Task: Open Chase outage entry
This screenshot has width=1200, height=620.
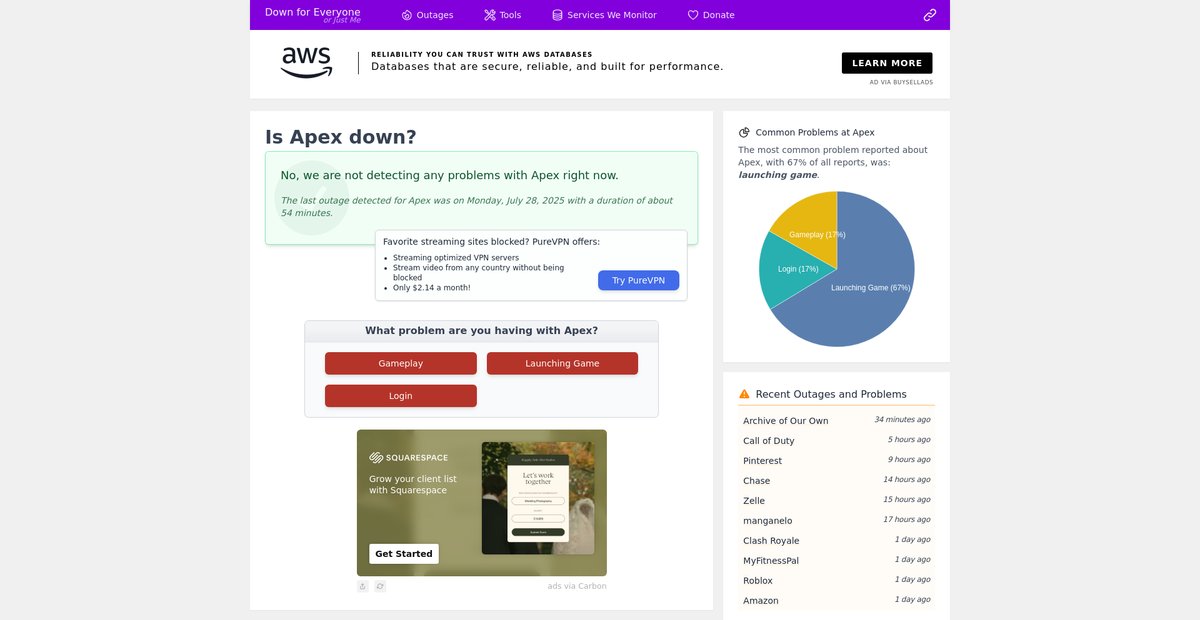Action: pos(836,480)
